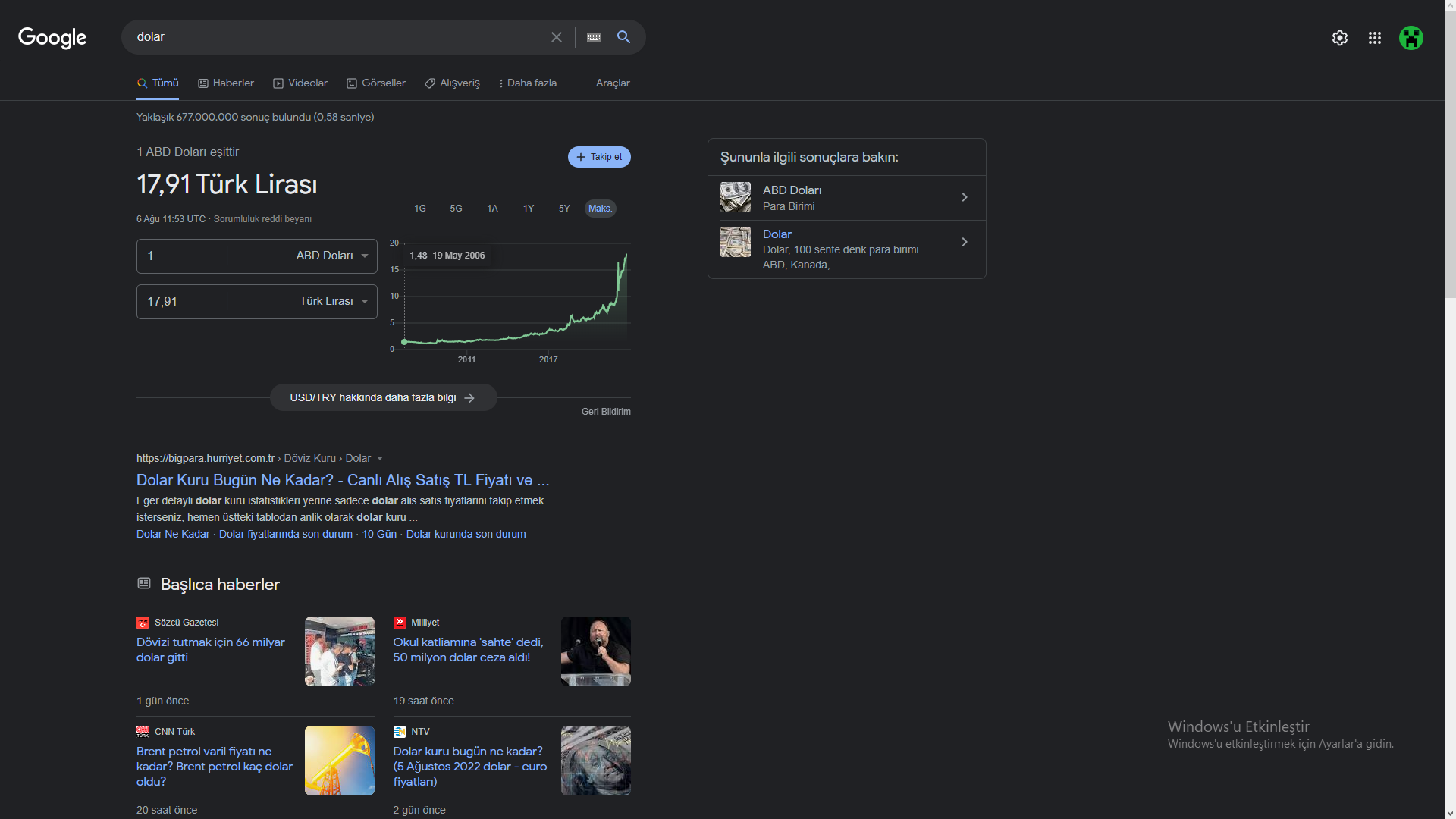Open the account profile avatar
This screenshot has width=1456, height=819.
[x=1411, y=38]
